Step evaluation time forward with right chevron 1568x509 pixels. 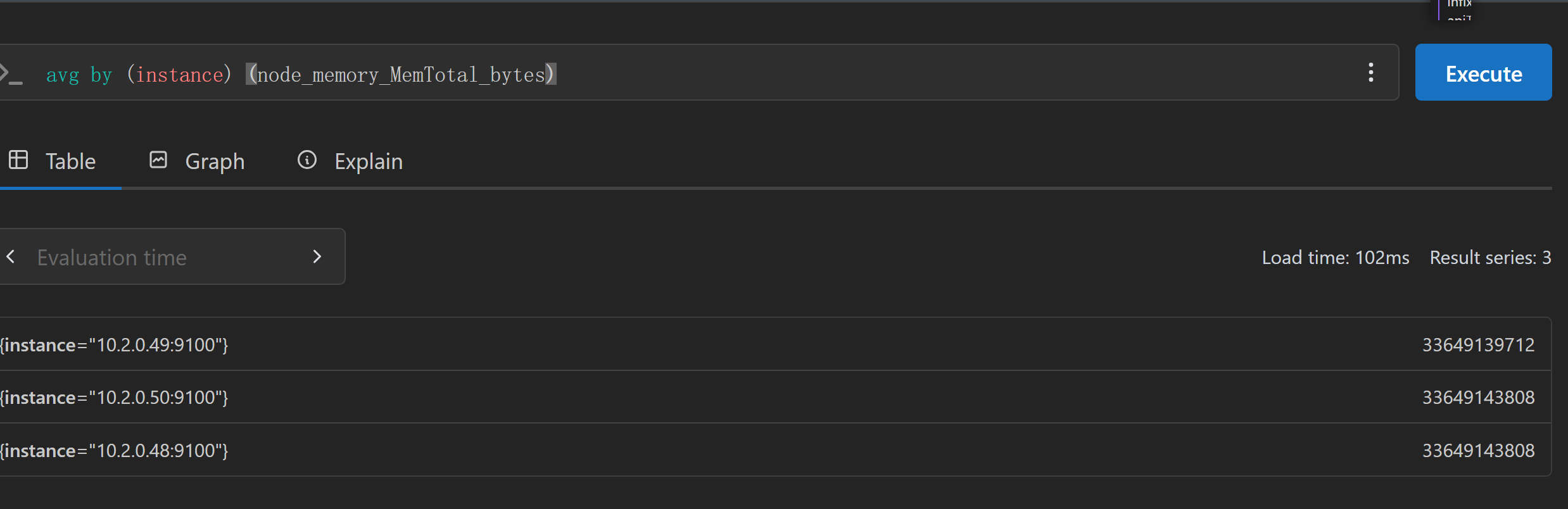tap(317, 256)
